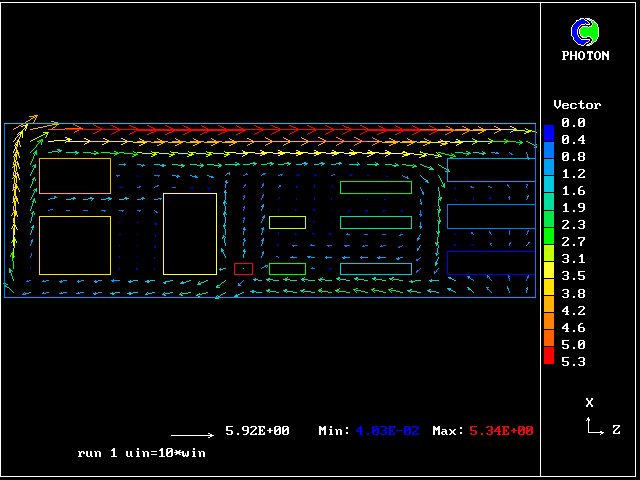The image size is (640, 480).
Task: Select the small yellow horizontal rectangle
Action: [287, 222]
